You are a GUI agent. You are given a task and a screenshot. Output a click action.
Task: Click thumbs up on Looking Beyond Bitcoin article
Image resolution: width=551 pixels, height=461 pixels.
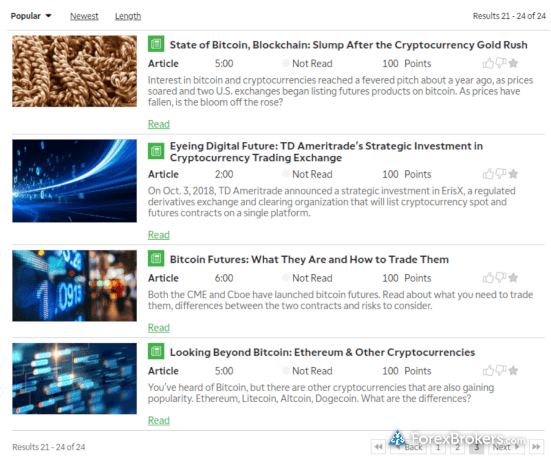click(488, 370)
